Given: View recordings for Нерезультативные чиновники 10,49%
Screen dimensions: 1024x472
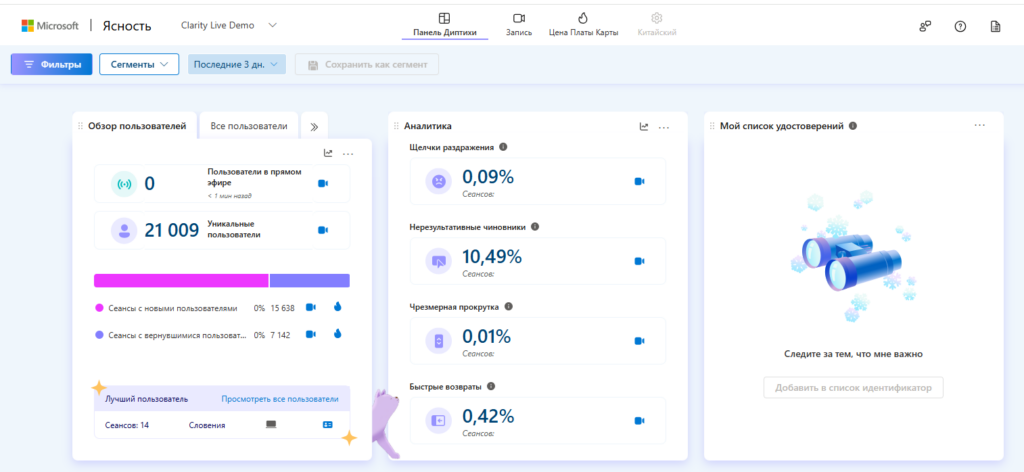Looking at the screenshot, I should point(639,261).
